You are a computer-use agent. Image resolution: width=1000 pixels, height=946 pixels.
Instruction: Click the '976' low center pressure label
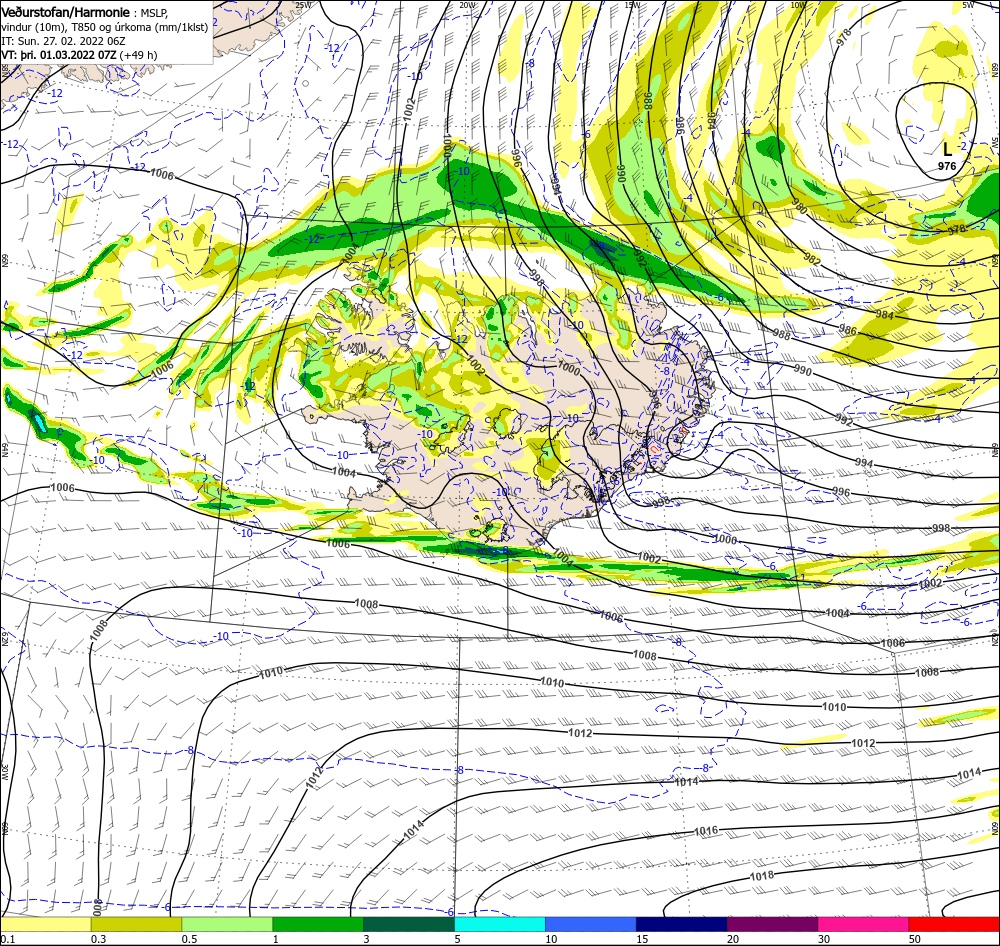pyautogui.click(x=947, y=166)
